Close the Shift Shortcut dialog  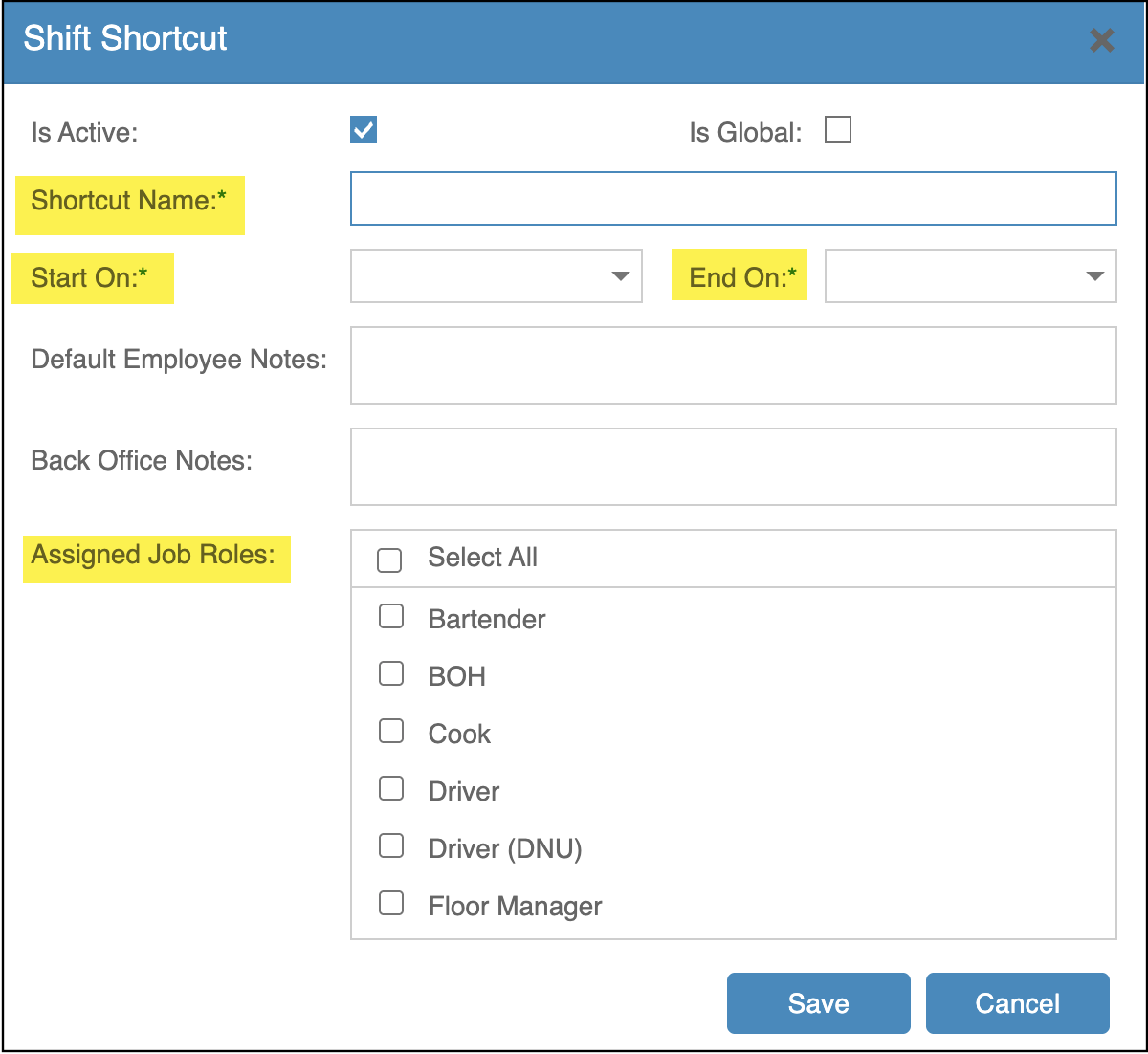[1102, 40]
